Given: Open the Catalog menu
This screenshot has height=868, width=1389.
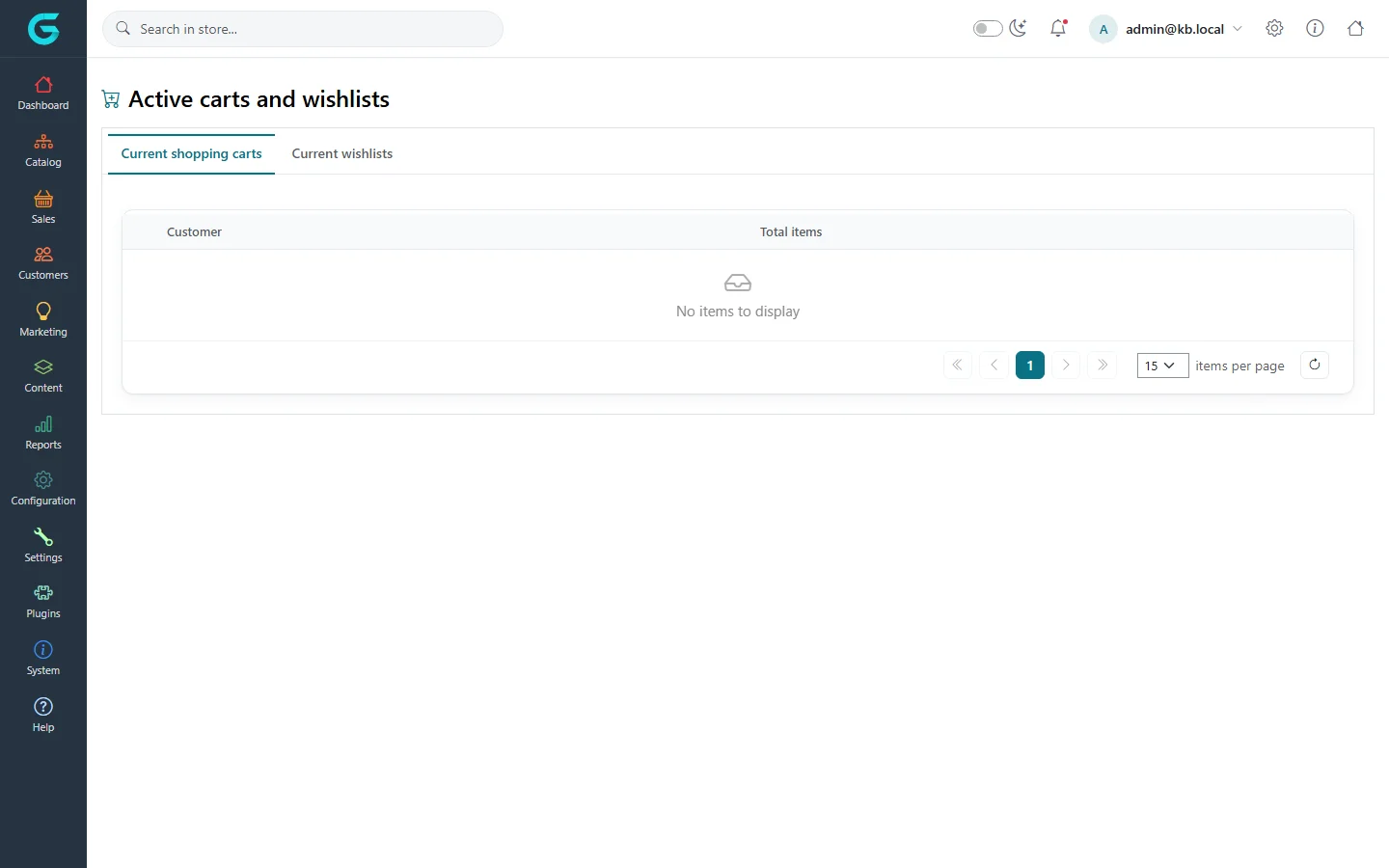Looking at the screenshot, I should (x=43, y=150).
